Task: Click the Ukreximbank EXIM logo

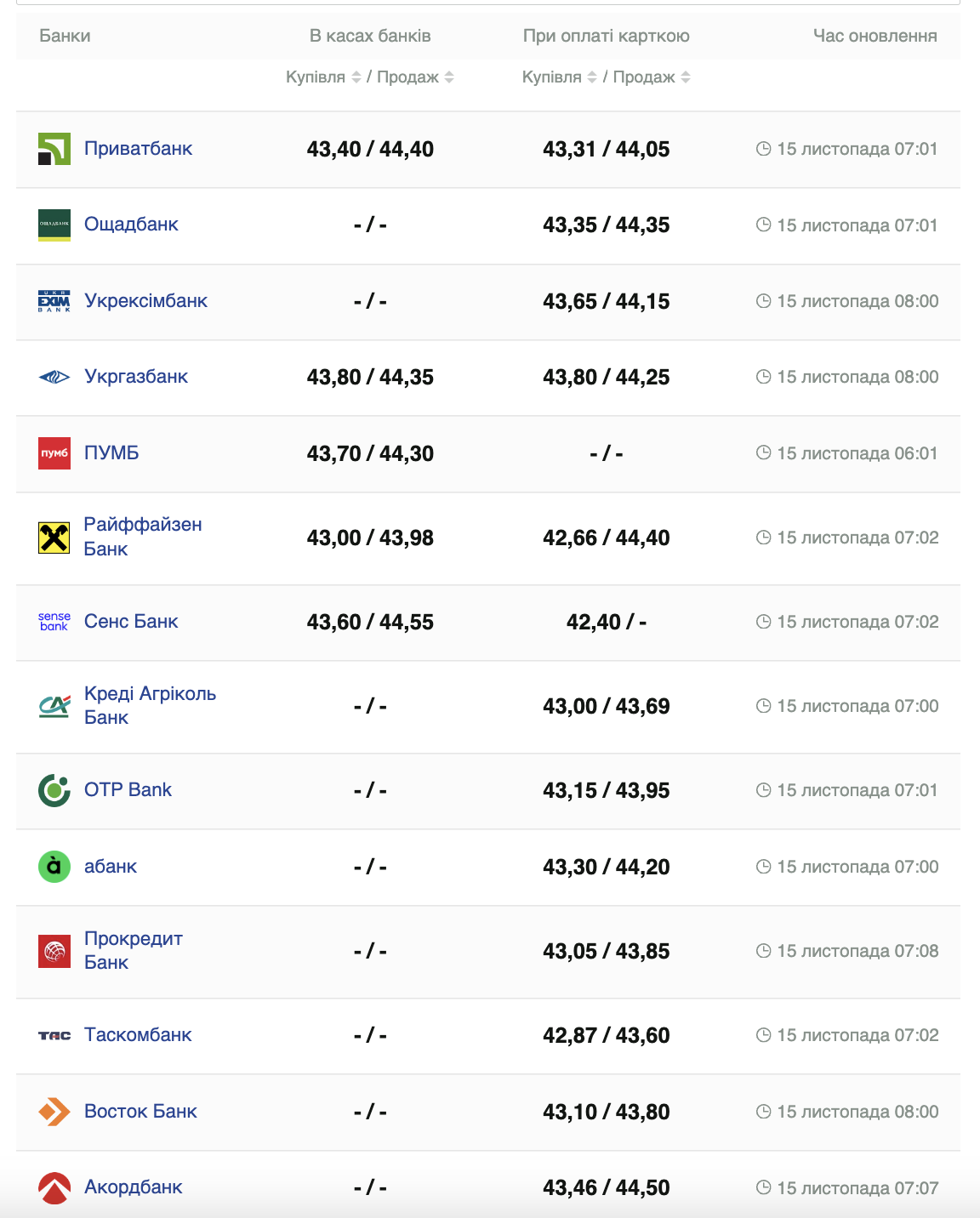Action: click(x=54, y=301)
